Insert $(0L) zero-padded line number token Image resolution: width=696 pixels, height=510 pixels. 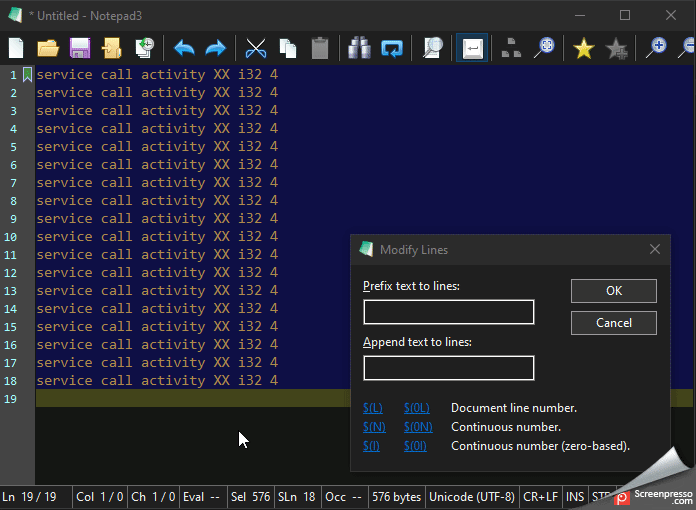(x=416, y=408)
